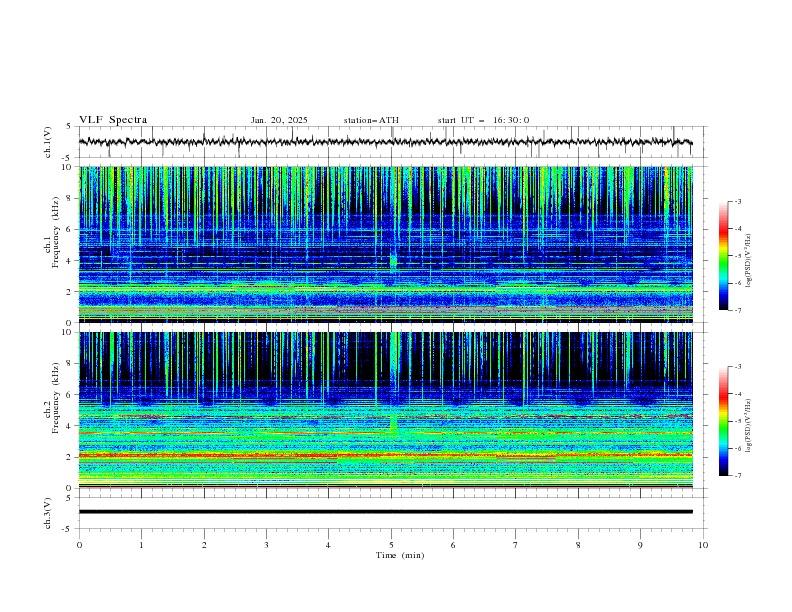Click the 'VLF Spectra' title text
The image size is (792, 612).
tap(113, 120)
